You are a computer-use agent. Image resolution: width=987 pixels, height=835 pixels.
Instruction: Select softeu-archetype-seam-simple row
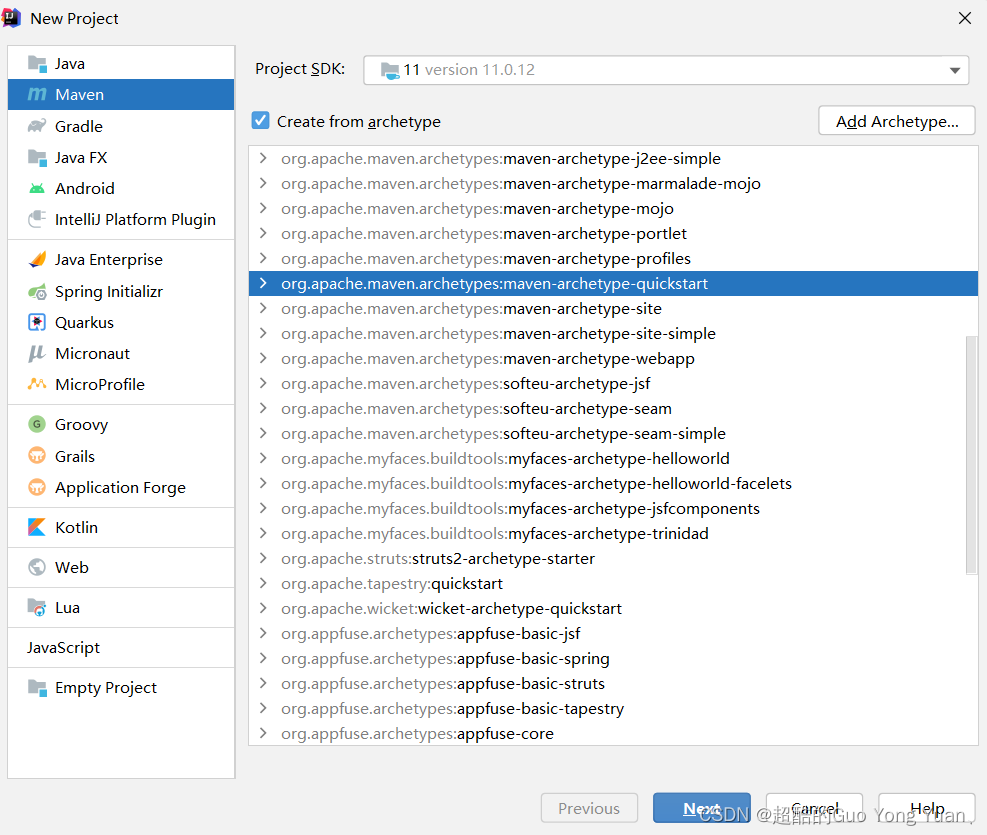click(x=613, y=434)
